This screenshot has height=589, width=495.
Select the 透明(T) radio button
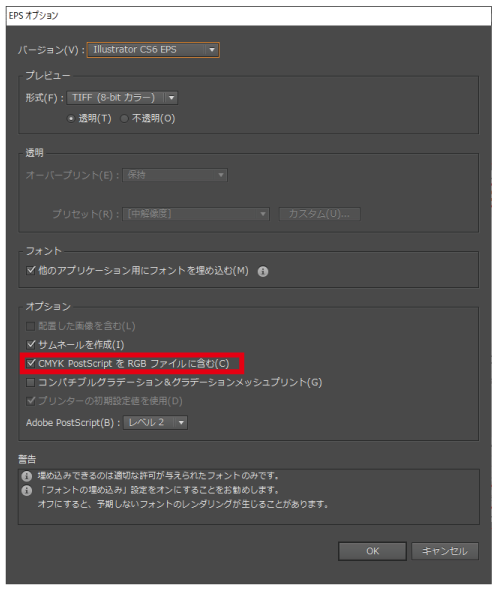[71, 119]
